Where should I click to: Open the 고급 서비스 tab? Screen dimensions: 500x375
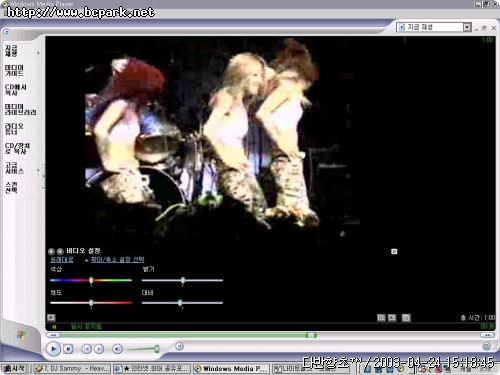(x=18, y=168)
